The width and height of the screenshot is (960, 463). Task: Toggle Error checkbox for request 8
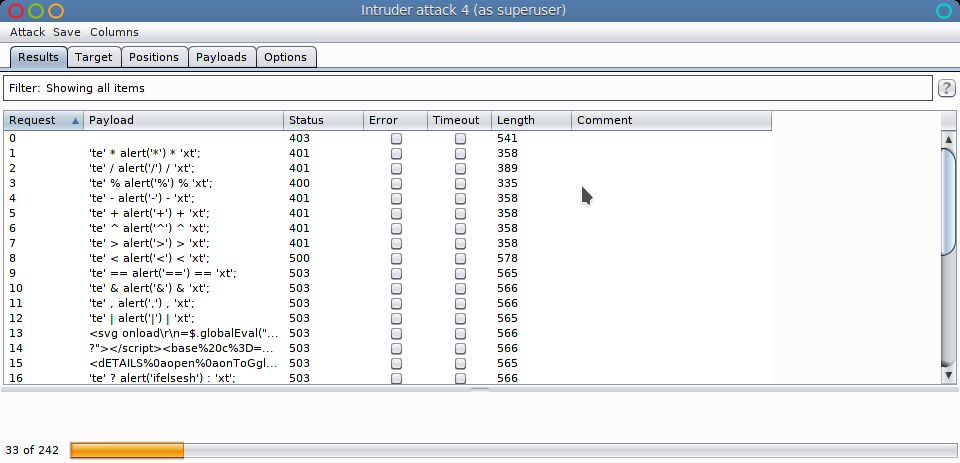pos(396,258)
